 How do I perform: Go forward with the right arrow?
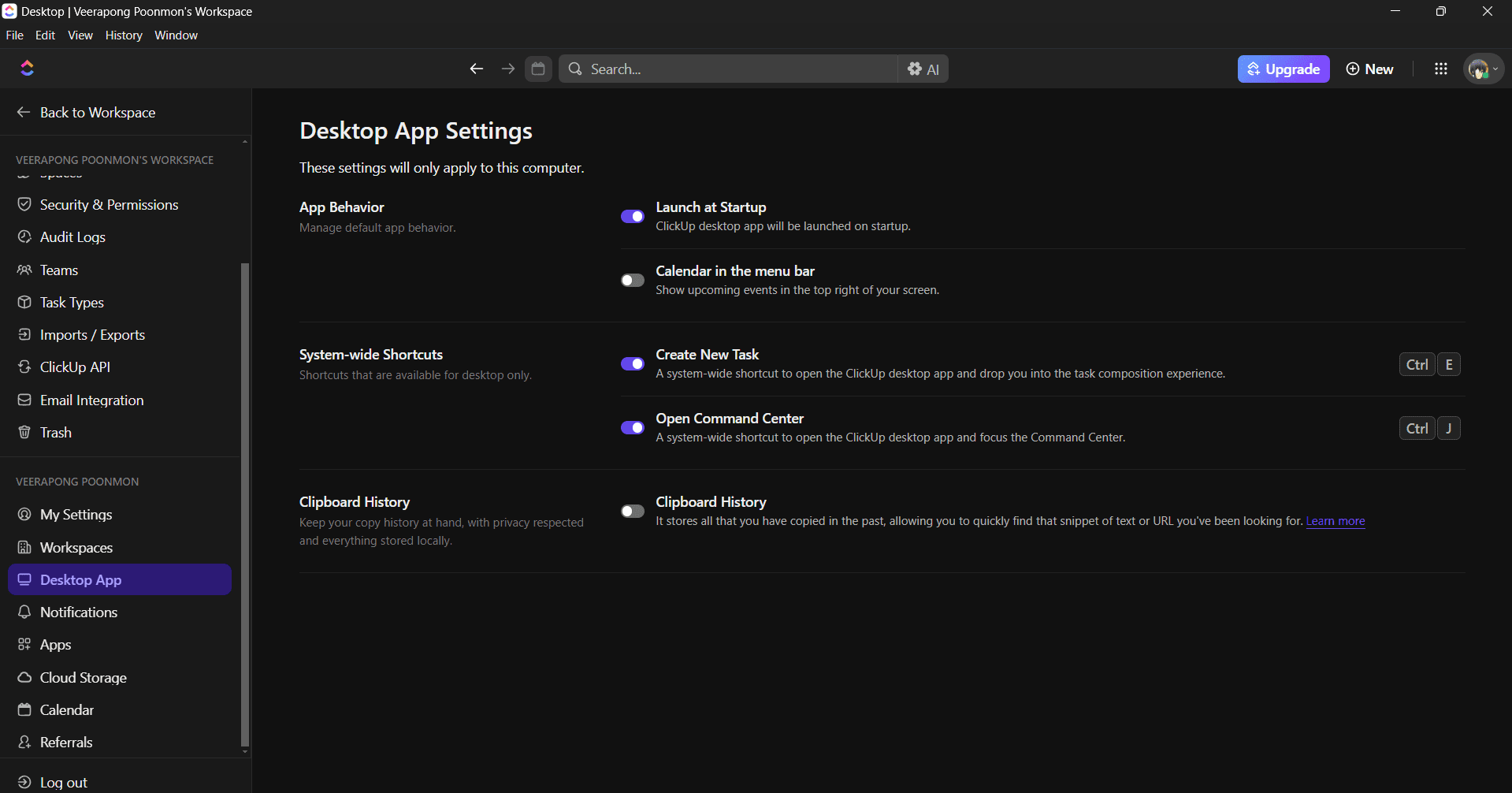point(508,69)
